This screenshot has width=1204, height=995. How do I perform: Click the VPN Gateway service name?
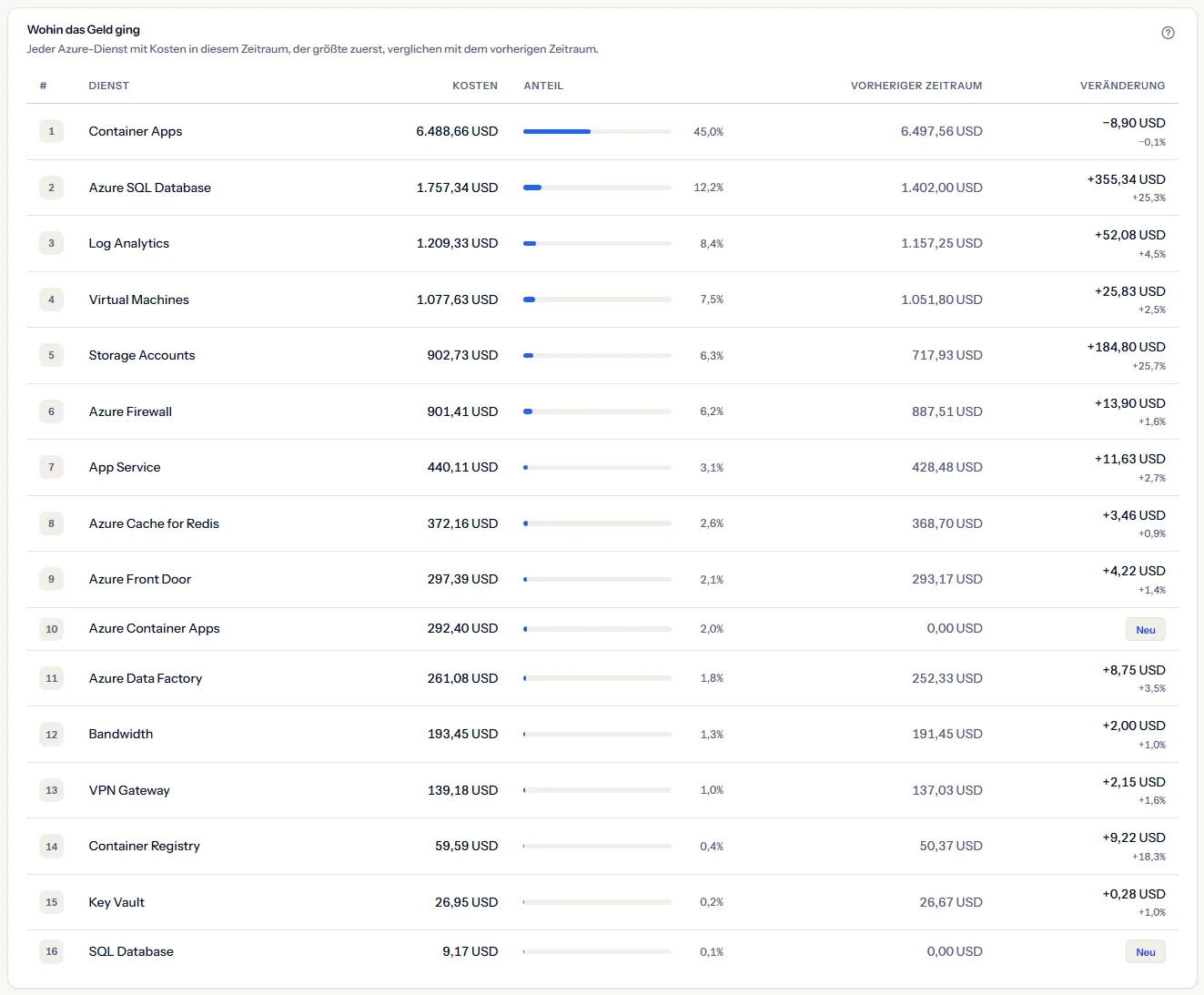pyautogui.click(x=129, y=790)
